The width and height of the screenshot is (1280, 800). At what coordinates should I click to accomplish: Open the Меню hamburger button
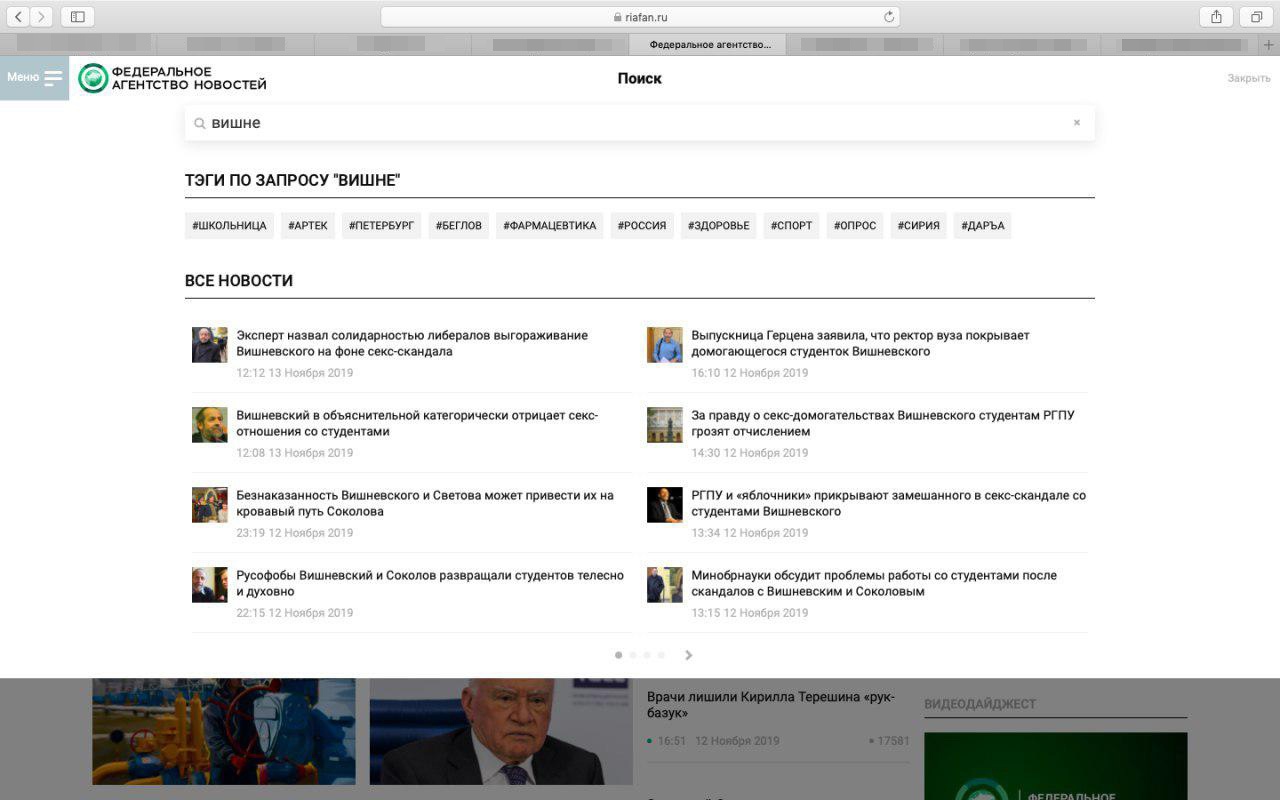pyautogui.click(x=34, y=78)
